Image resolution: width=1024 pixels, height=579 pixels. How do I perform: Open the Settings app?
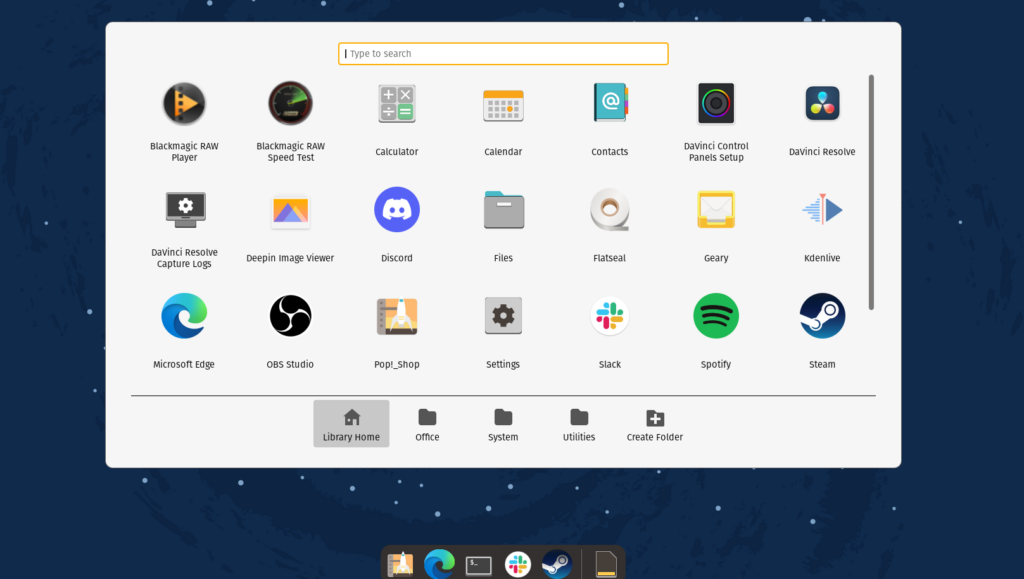pos(503,316)
